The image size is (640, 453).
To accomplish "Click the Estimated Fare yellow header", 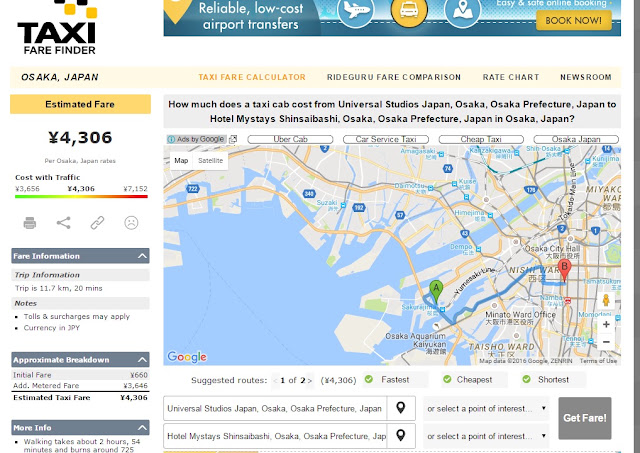I will coord(80,104).
